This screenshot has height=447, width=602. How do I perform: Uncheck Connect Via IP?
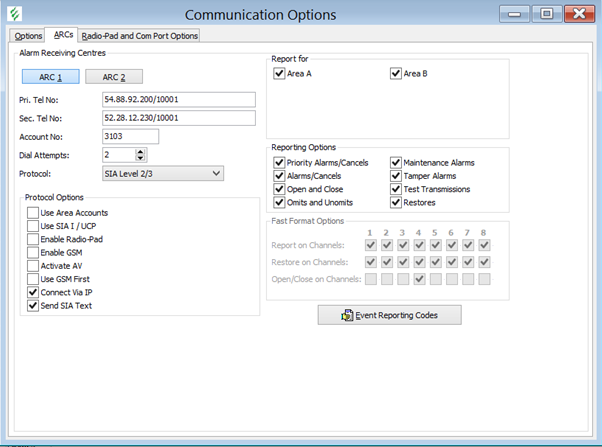coord(33,291)
